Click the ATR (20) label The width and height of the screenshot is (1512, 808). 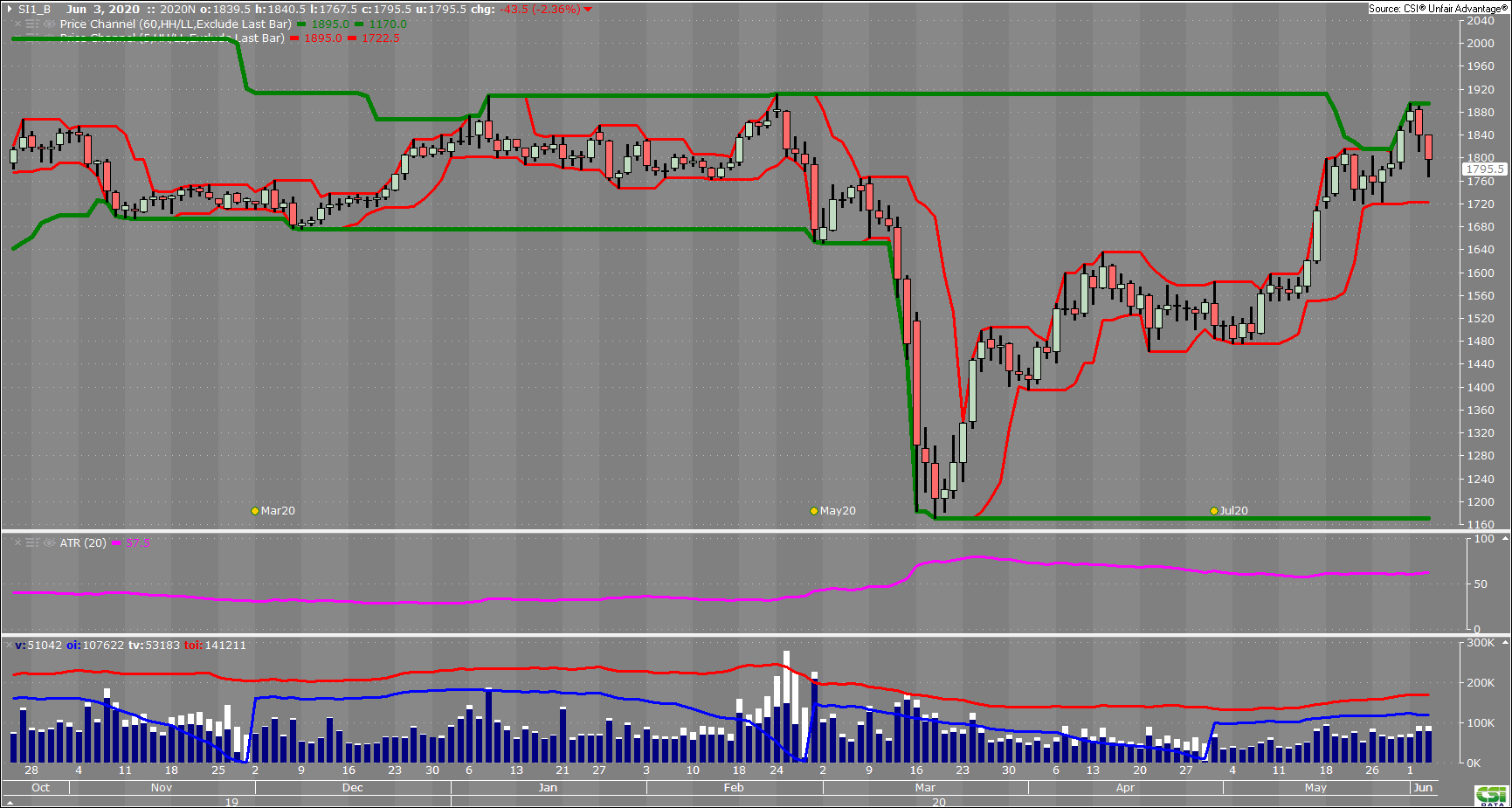point(83,543)
